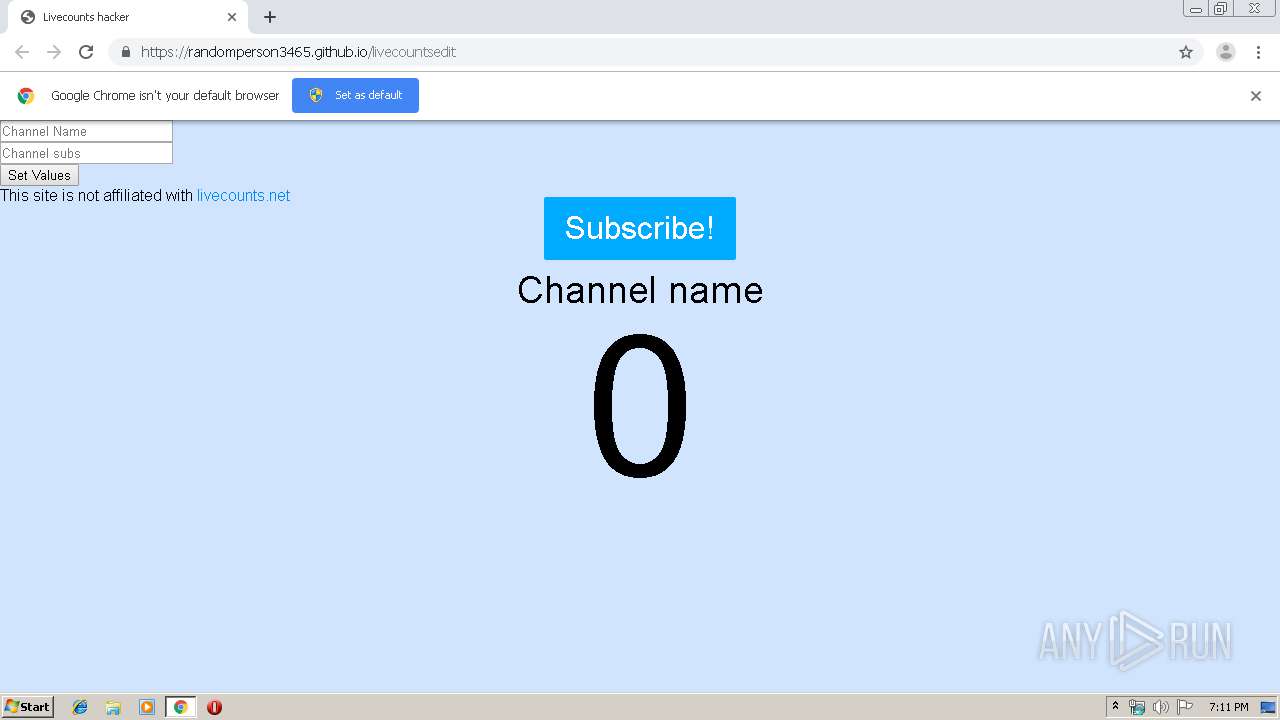Set Chrome as default browser
Screen dimensions: 1280x720
(x=355, y=95)
